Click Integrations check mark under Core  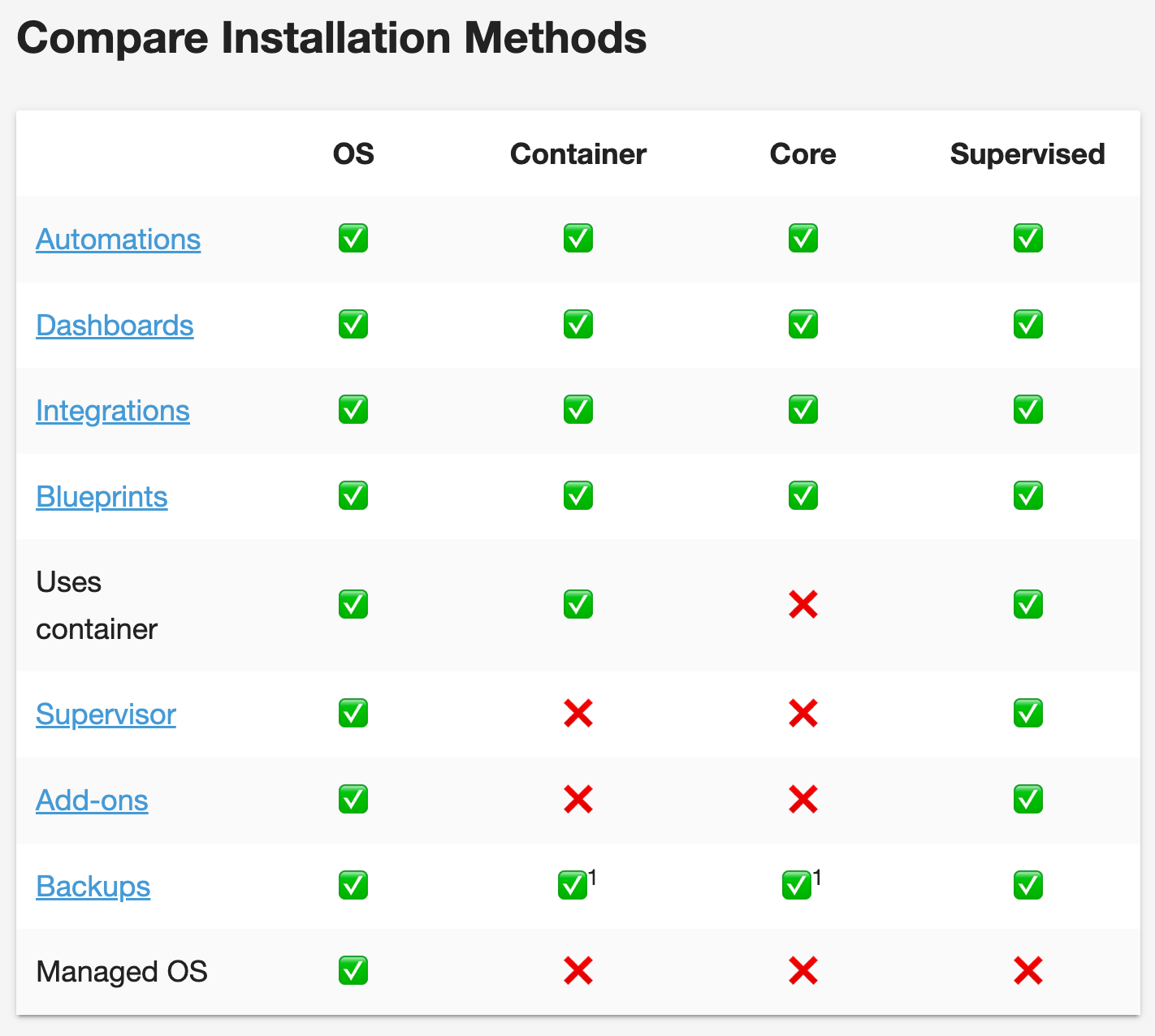point(803,410)
